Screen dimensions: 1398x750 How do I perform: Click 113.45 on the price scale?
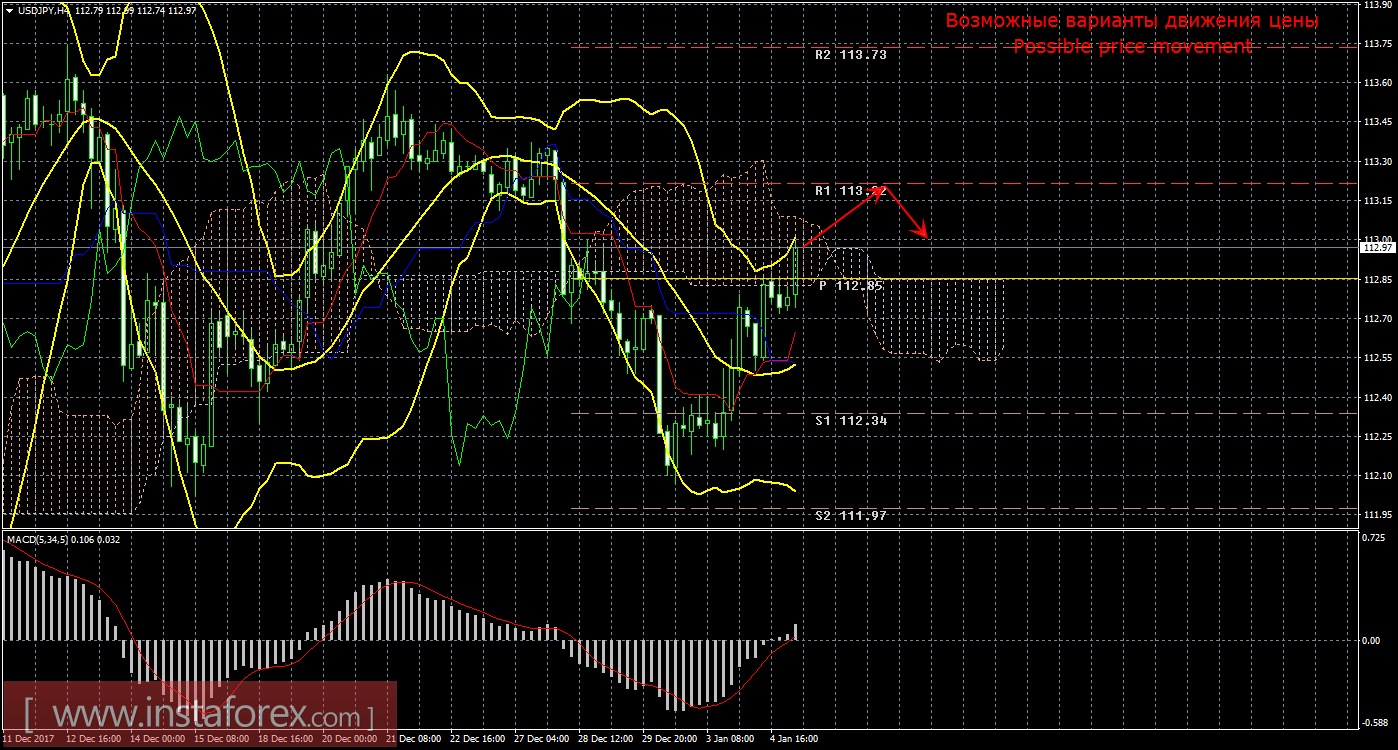tap(1378, 122)
